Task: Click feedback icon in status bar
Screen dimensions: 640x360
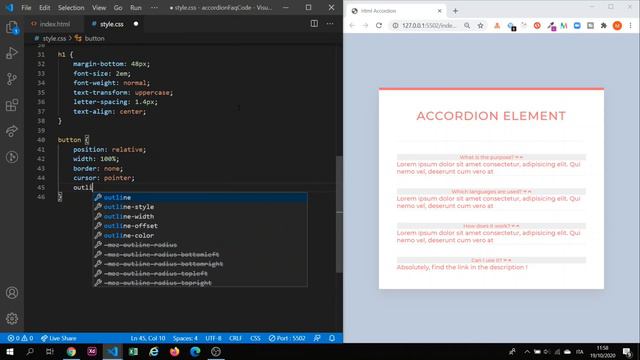Action: tap(317, 338)
